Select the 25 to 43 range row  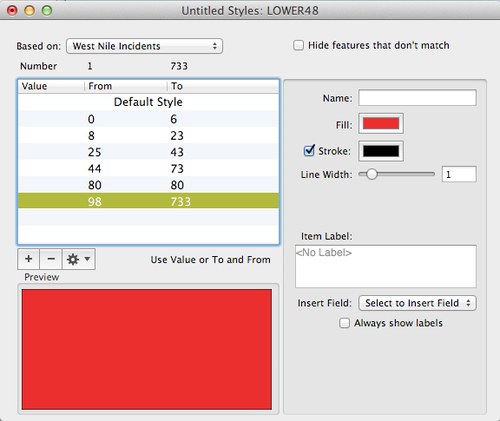148,152
